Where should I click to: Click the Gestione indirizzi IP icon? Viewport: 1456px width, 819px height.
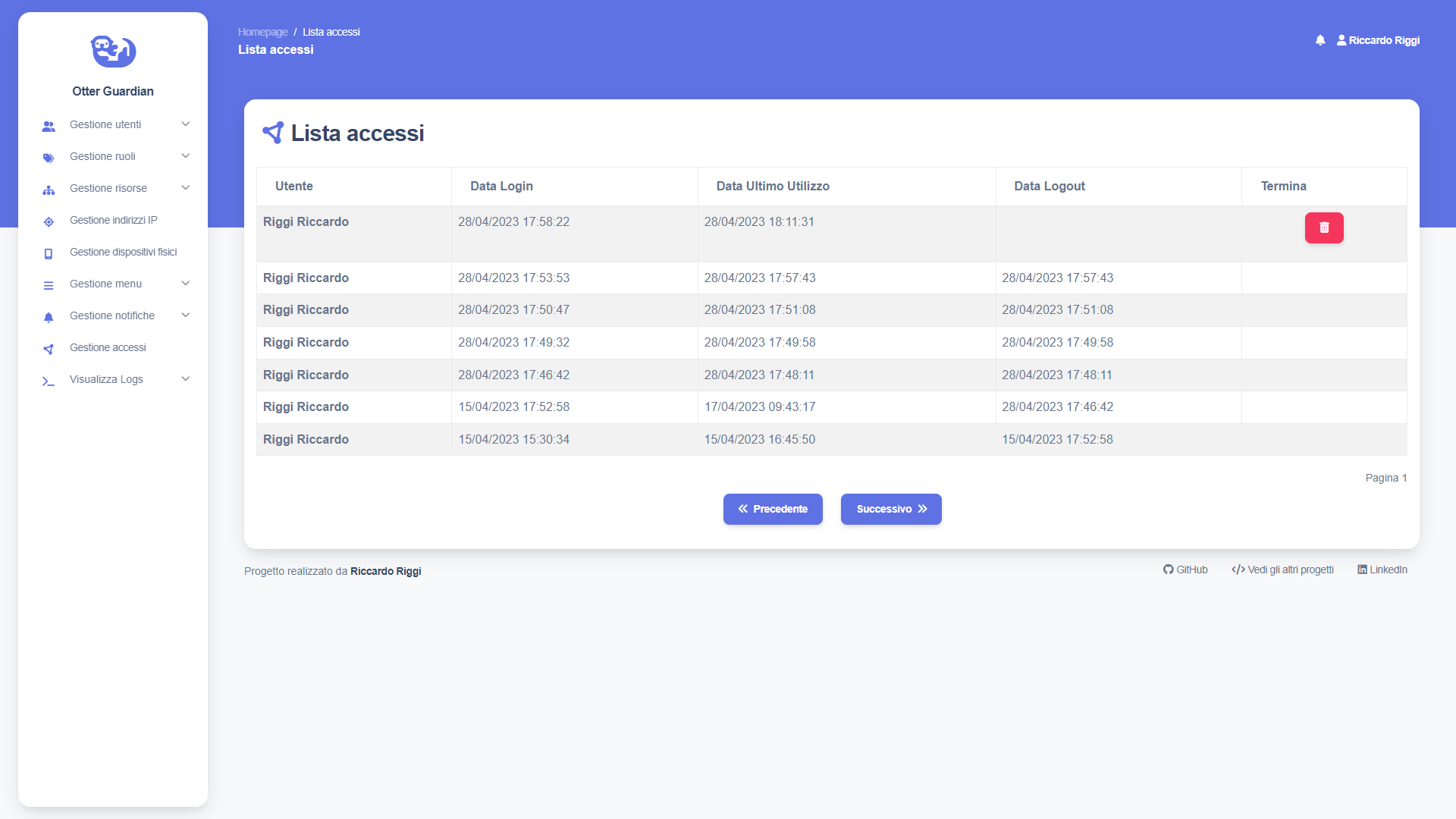[x=49, y=221]
